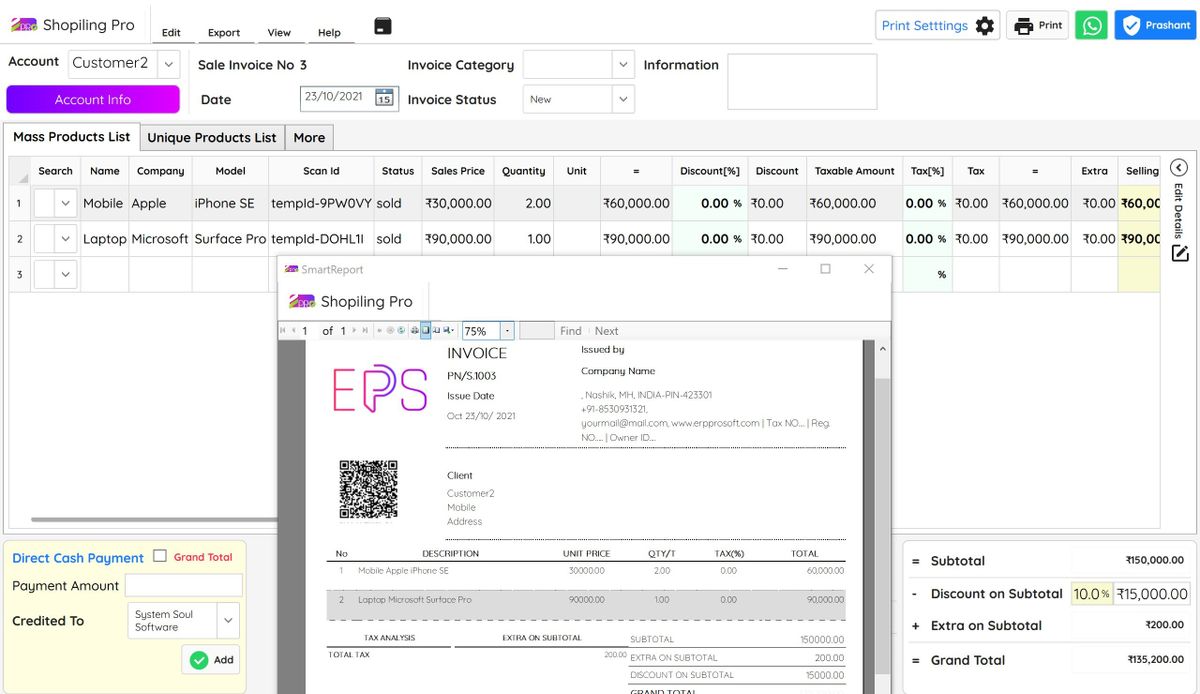Enable the Grand Total checkbox
This screenshot has height=694, width=1200.
(160, 557)
